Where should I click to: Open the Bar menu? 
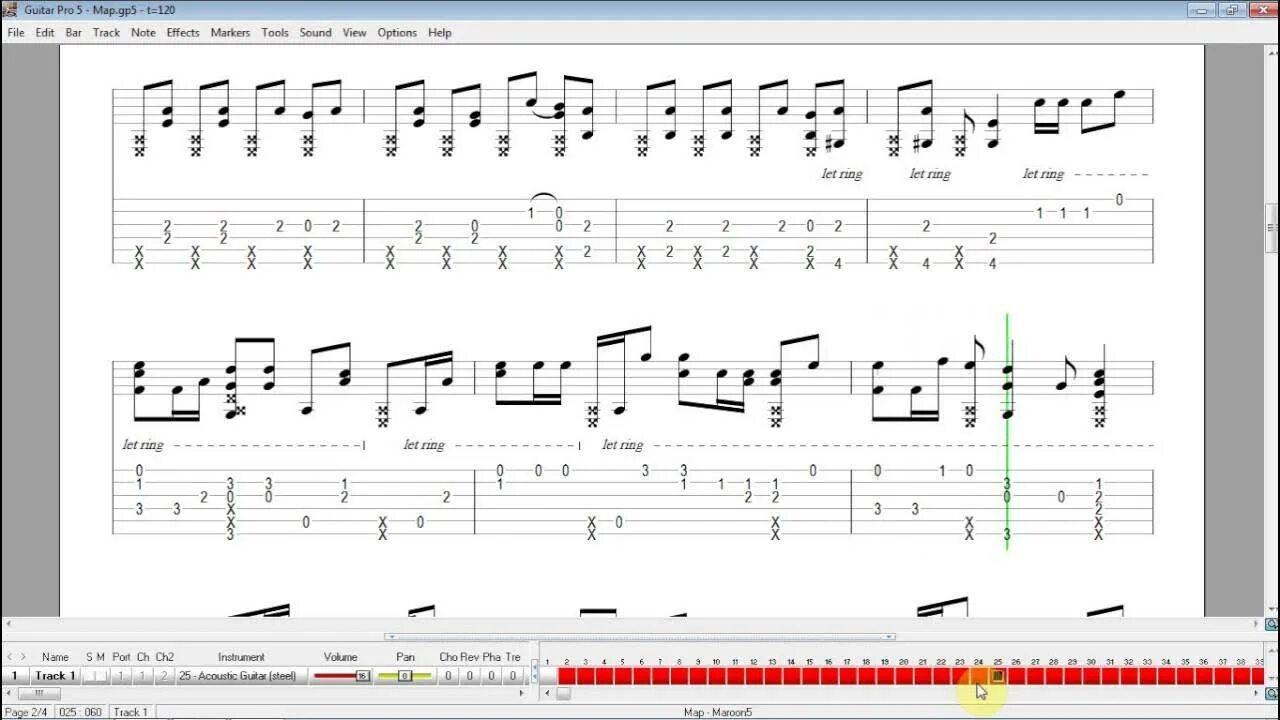click(x=74, y=32)
